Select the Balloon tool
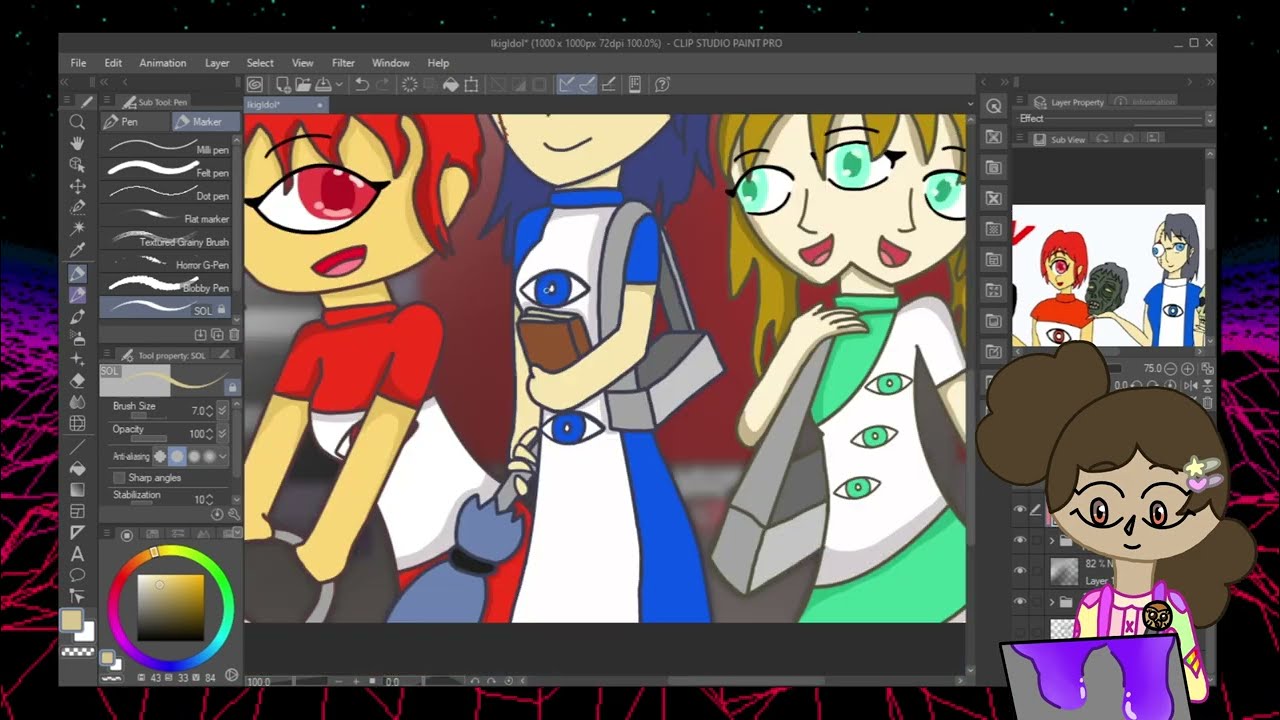1280x720 pixels. coord(77,575)
